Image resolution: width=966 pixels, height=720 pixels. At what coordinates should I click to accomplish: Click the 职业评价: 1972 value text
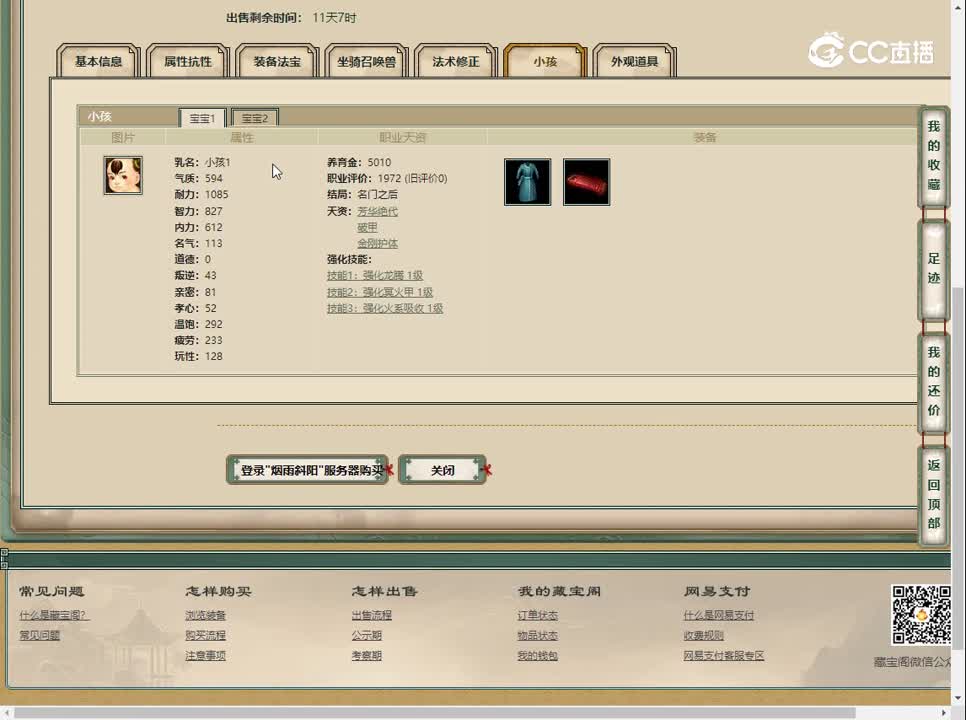click(x=388, y=178)
